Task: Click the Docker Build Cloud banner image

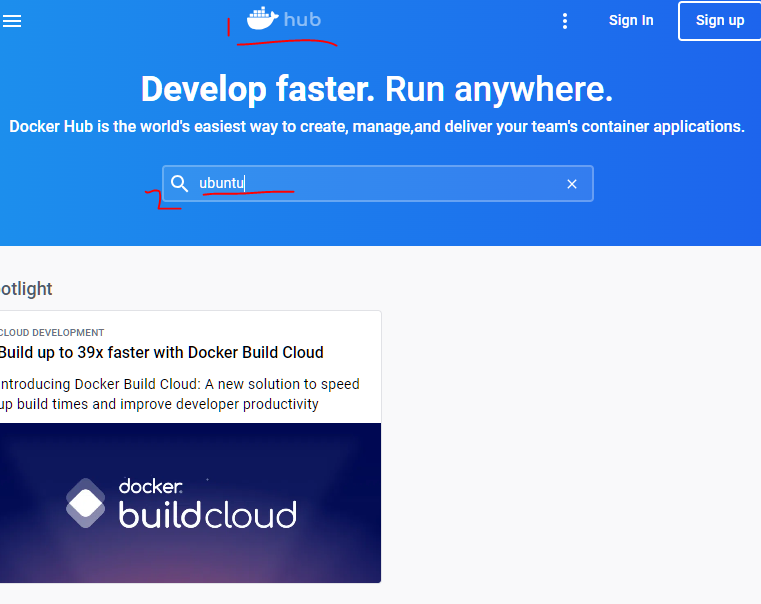Action: coord(190,503)
